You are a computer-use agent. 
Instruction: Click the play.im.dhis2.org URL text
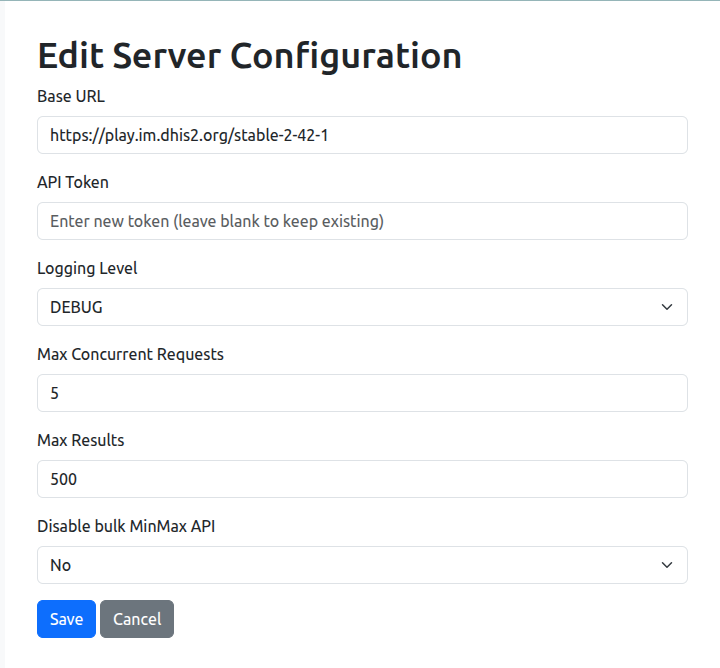(x=189, y=135)
